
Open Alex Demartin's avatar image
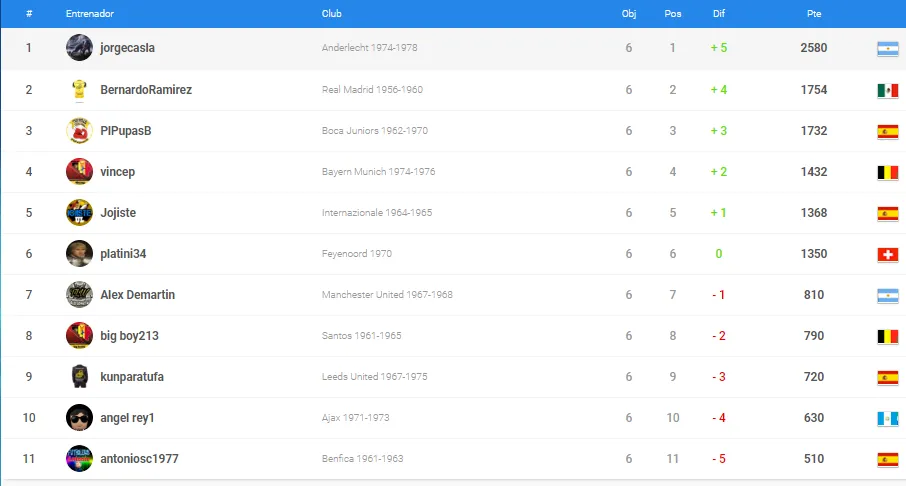pos(79,295)
